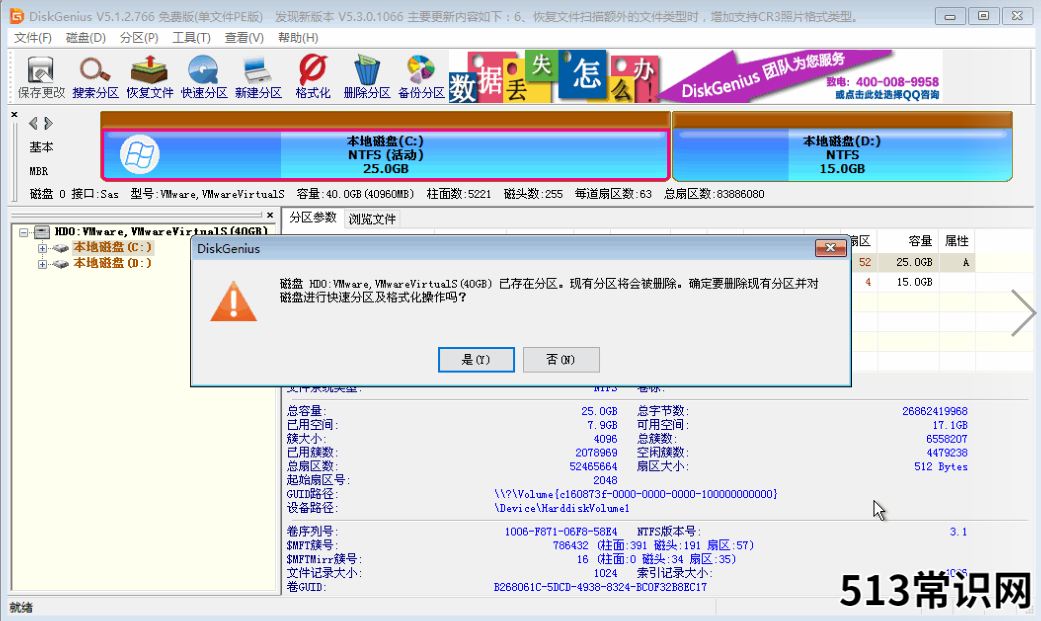Image resolution: width=1041 pixels, height=621 pixels.
Task: Confirm with the 是(Y) button
Action: pyautogui.click(x=476, y=359)
